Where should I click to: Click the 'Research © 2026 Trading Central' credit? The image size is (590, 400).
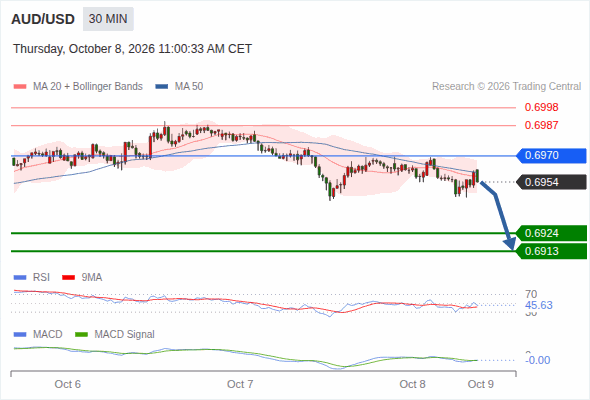(x=507, y=87)
